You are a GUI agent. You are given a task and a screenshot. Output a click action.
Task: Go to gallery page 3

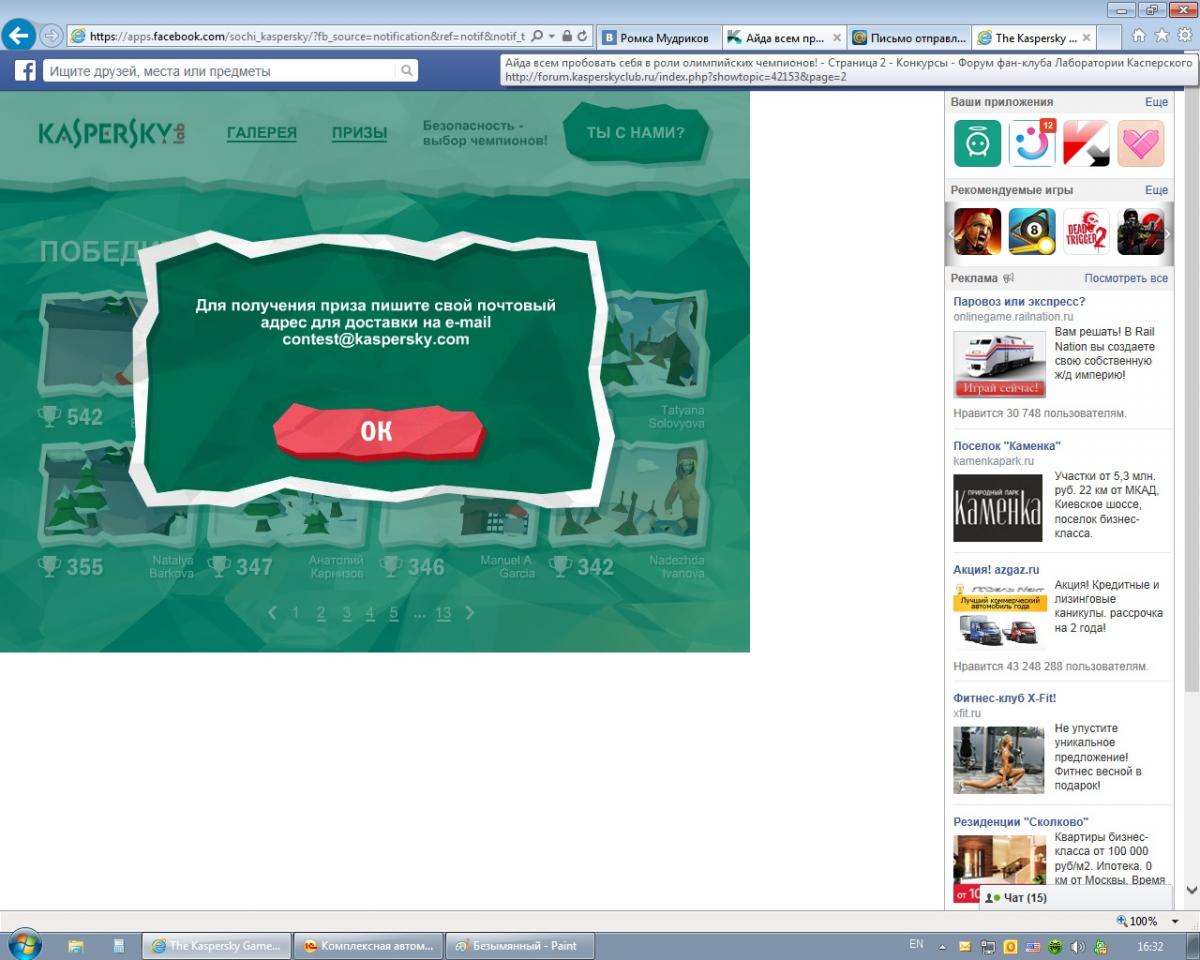346,613
